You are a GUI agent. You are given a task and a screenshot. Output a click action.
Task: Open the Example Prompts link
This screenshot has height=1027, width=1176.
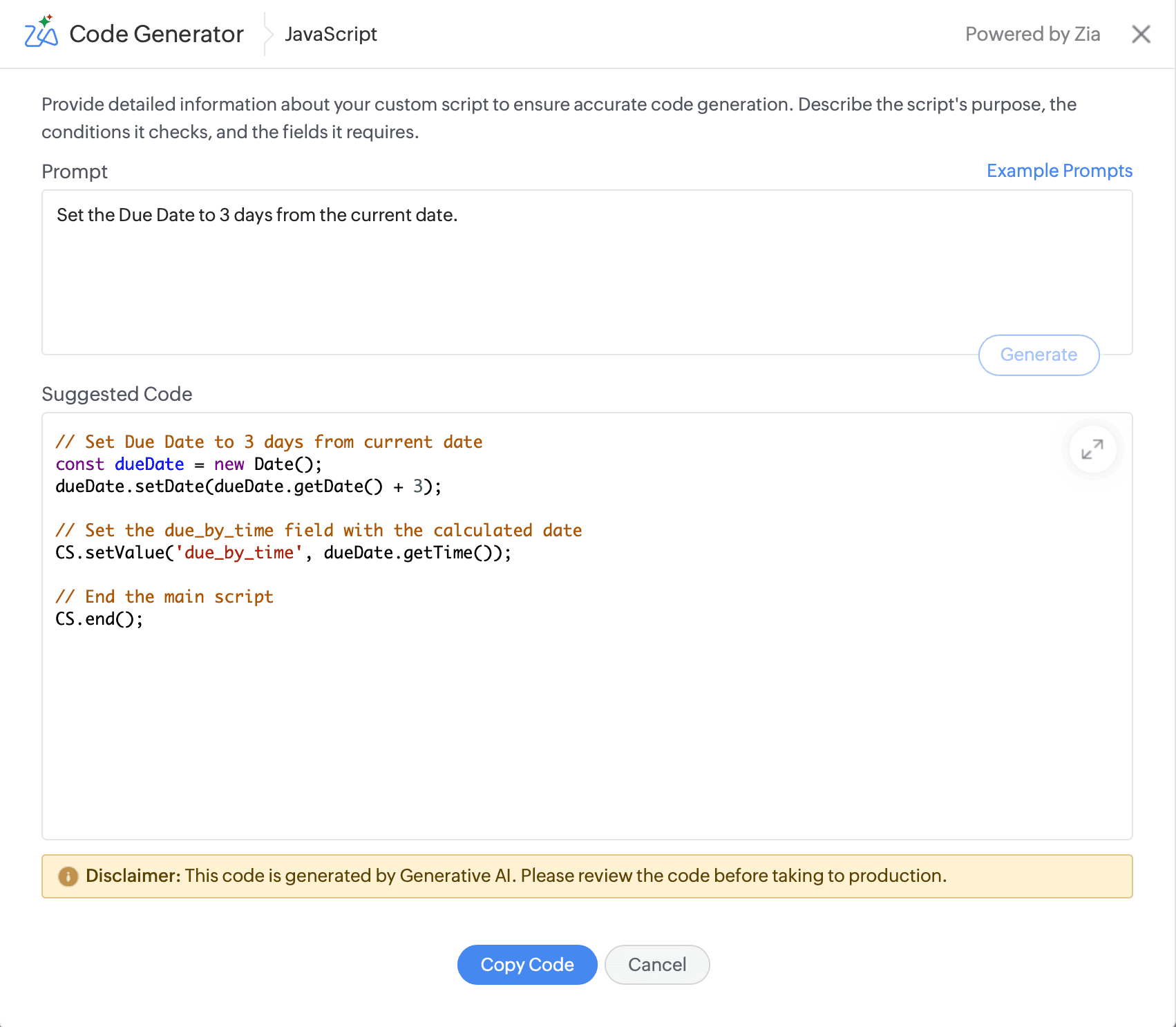(x=1059, y=171)
